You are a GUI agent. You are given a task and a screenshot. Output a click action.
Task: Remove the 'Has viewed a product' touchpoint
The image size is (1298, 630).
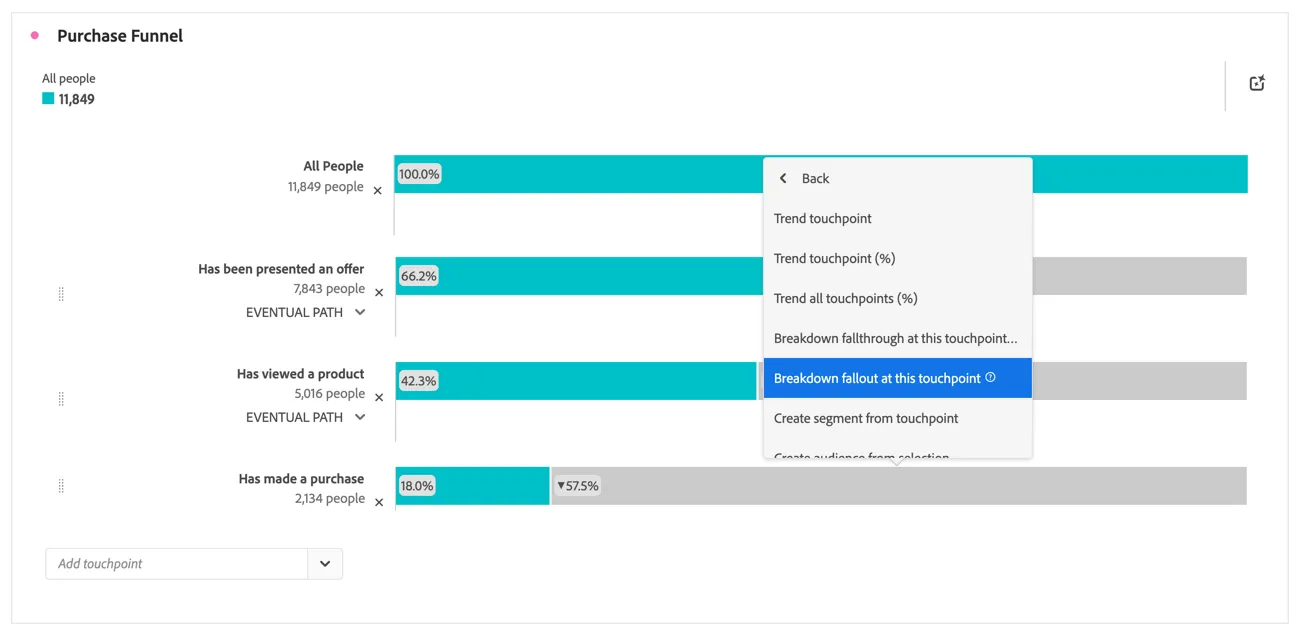(379, 398)
